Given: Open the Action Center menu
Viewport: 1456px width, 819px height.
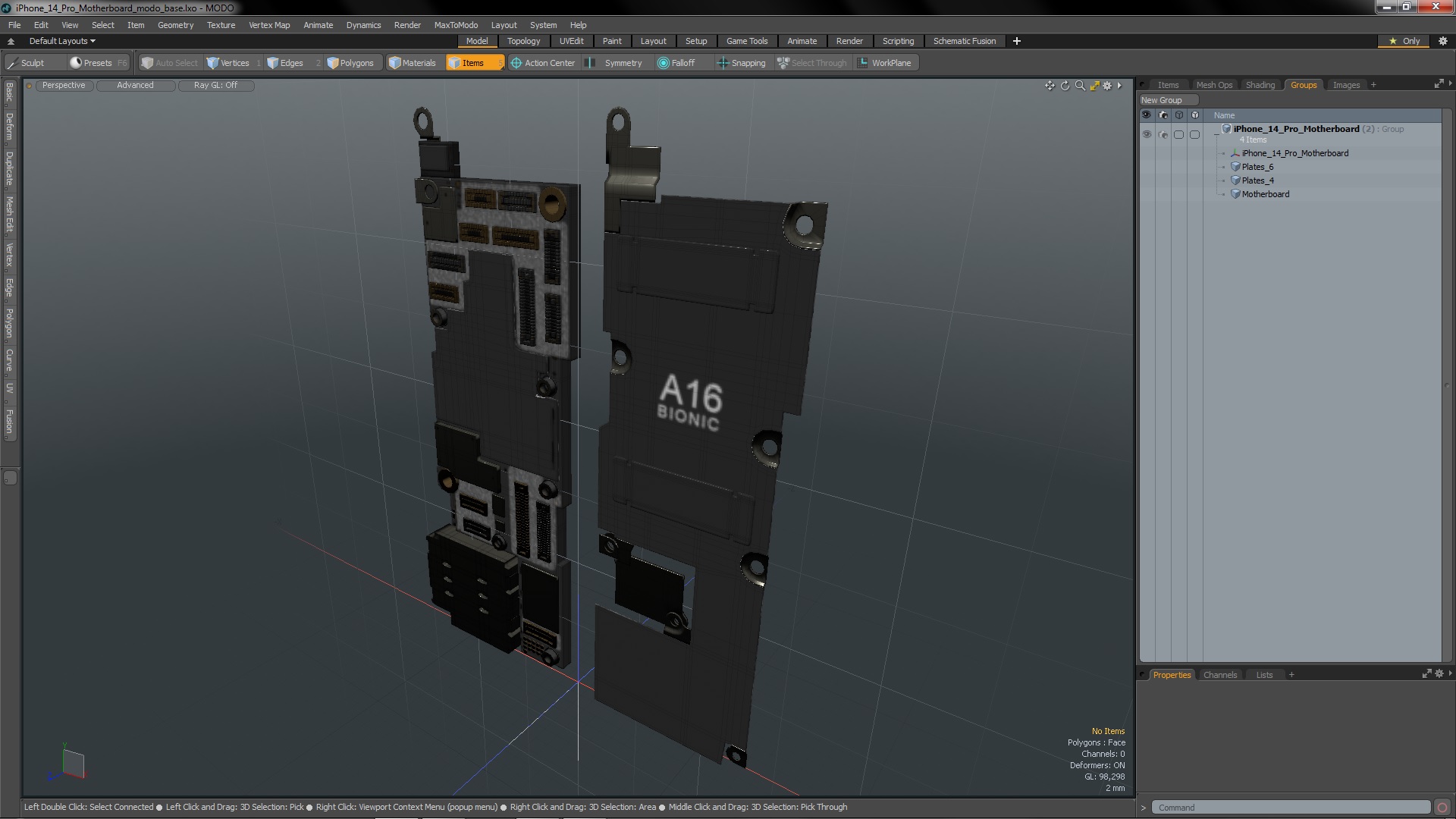Looking at the screenshot, I should click(543, 63).
